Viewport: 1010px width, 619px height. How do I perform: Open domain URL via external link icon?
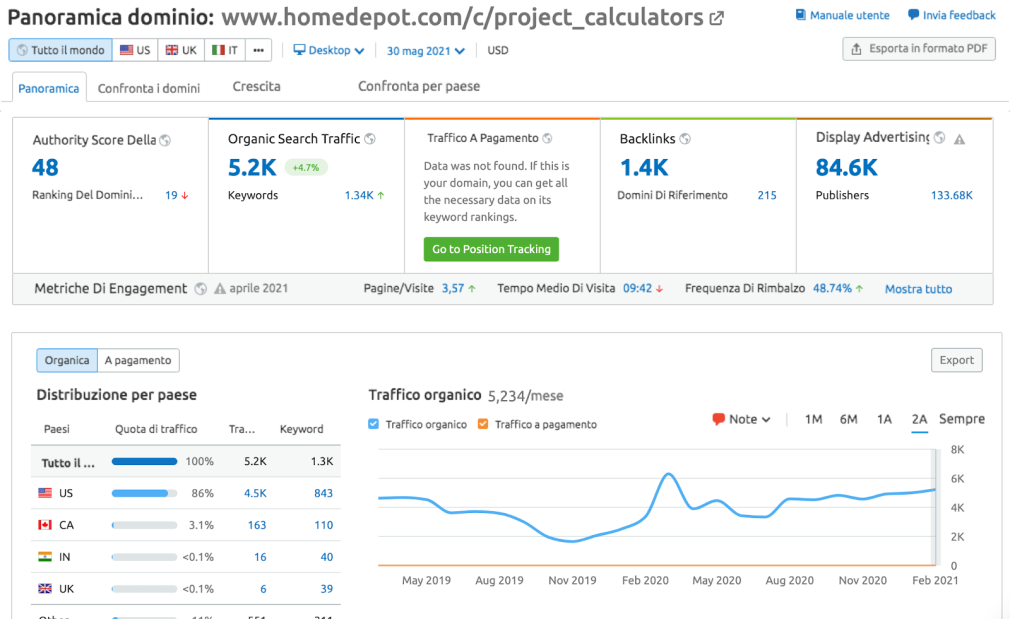point(716,19)
